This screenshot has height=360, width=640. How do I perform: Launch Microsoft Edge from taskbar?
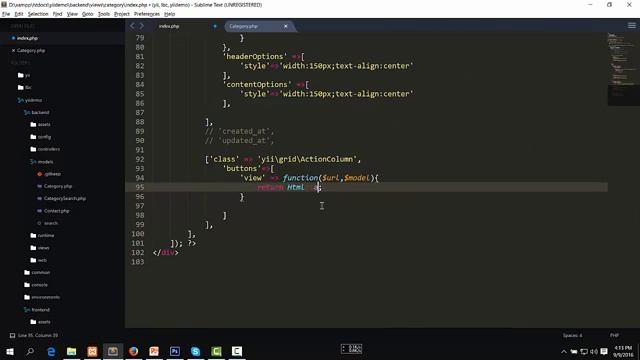pos(51,351)
